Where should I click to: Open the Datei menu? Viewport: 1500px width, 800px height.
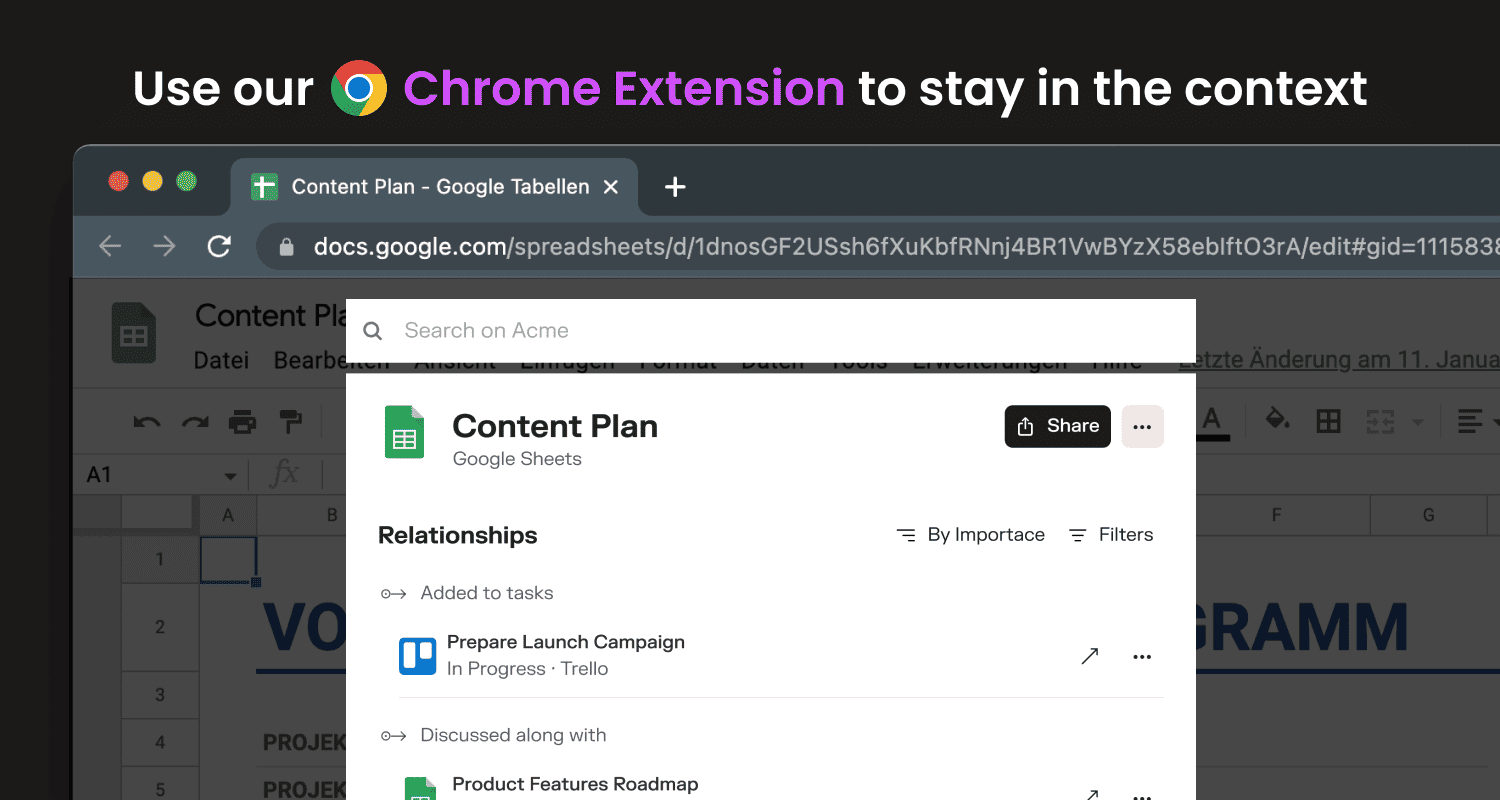click(221, 360)
